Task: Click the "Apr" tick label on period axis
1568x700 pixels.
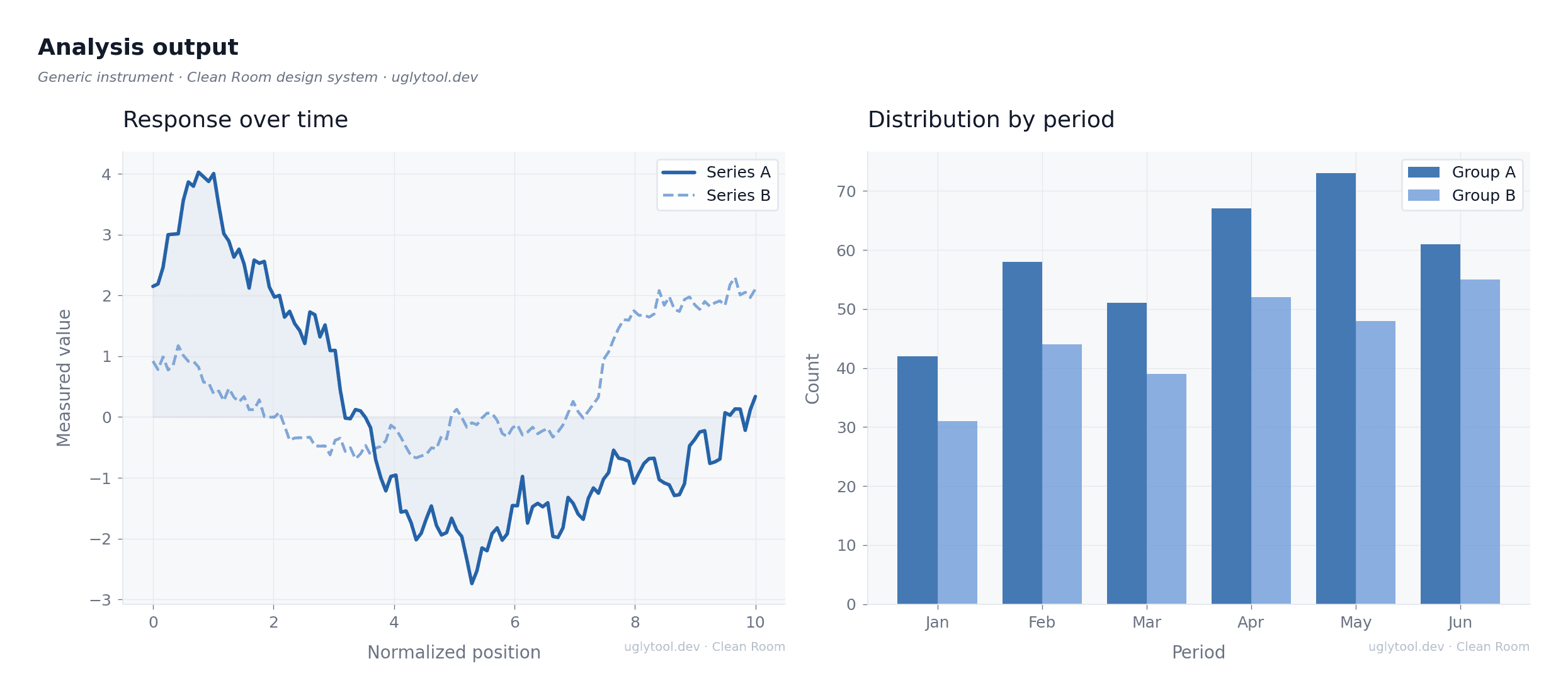Action: pyautogui.click(x=1251, y=622)
